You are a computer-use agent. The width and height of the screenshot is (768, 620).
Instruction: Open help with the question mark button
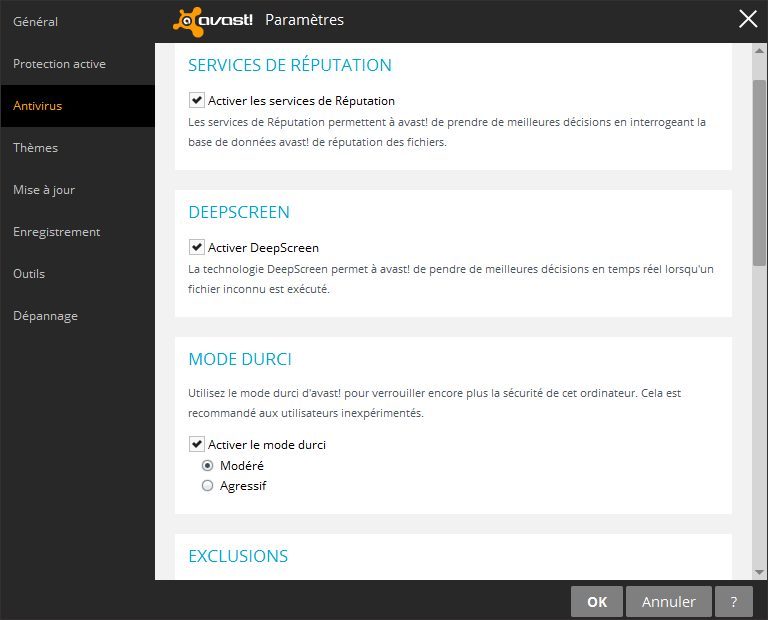coord(734,602)
